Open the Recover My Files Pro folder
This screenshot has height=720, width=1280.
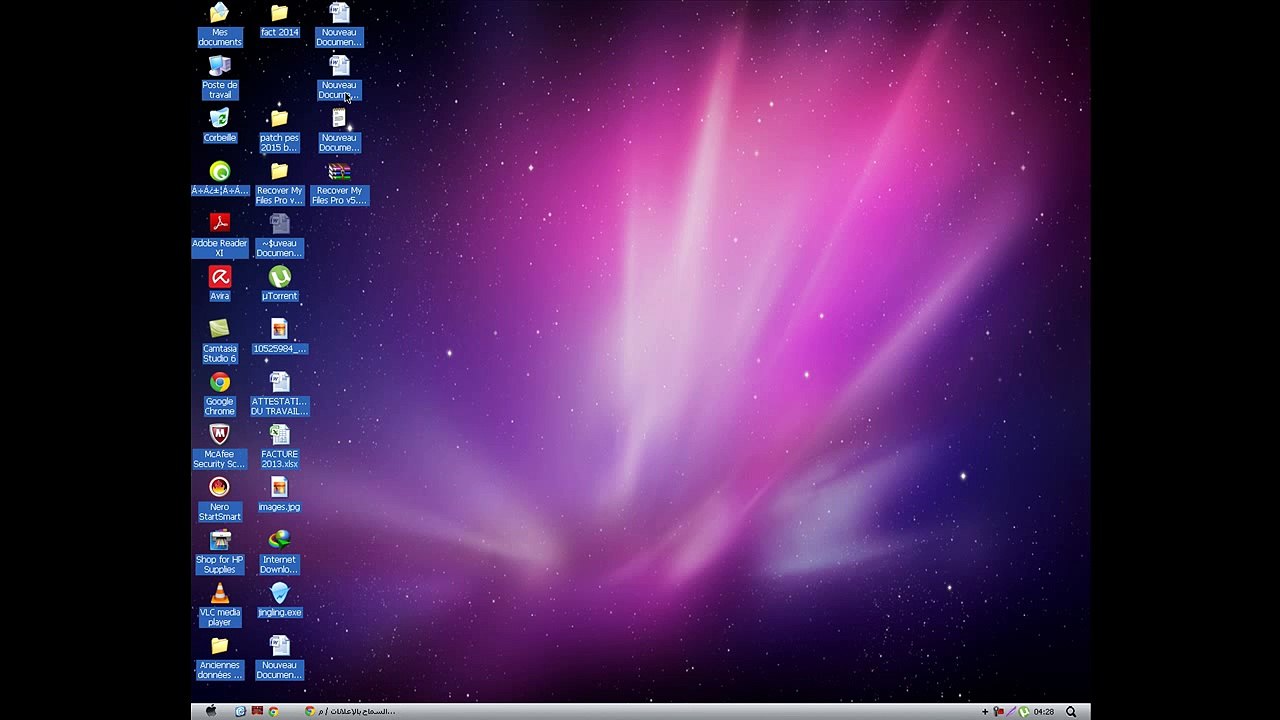(x=279, y=184)
